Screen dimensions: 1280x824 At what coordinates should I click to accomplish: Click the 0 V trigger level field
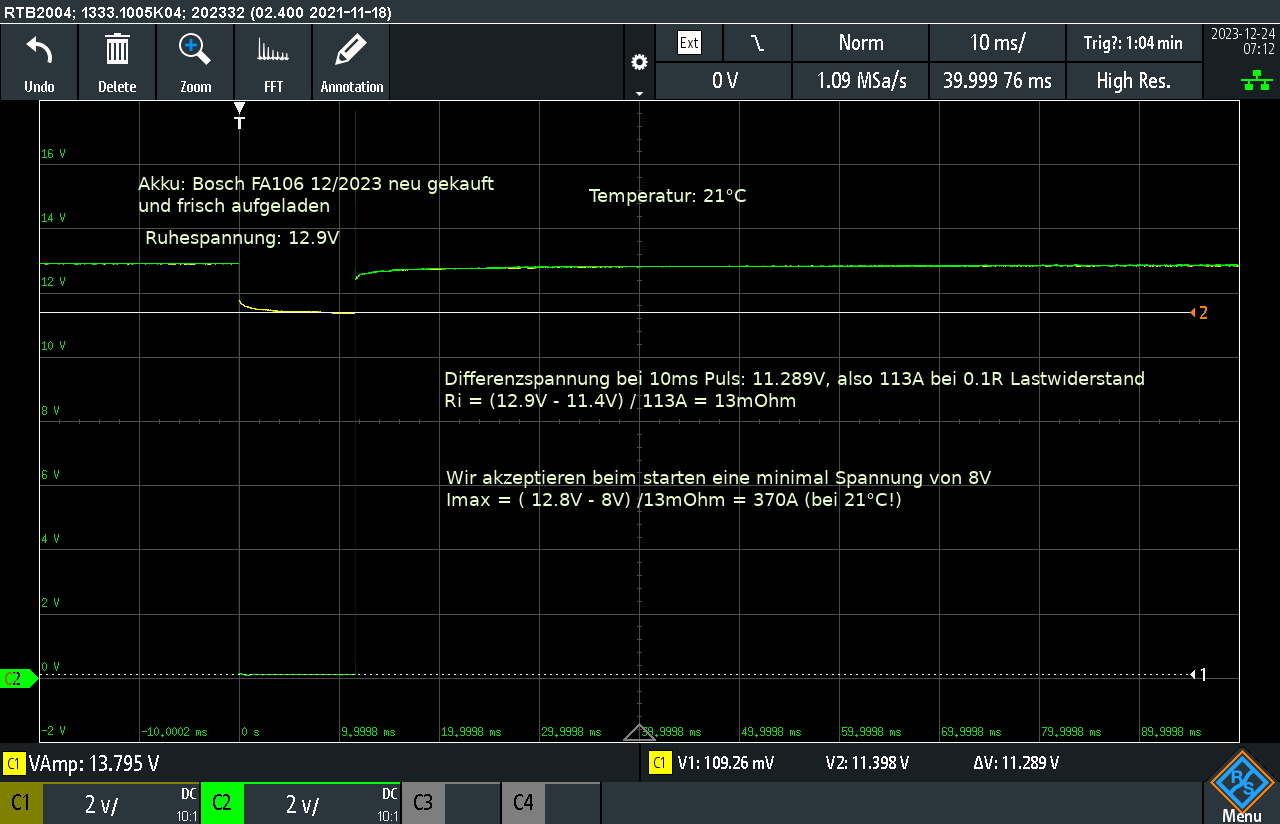click(x=724, y=81)
